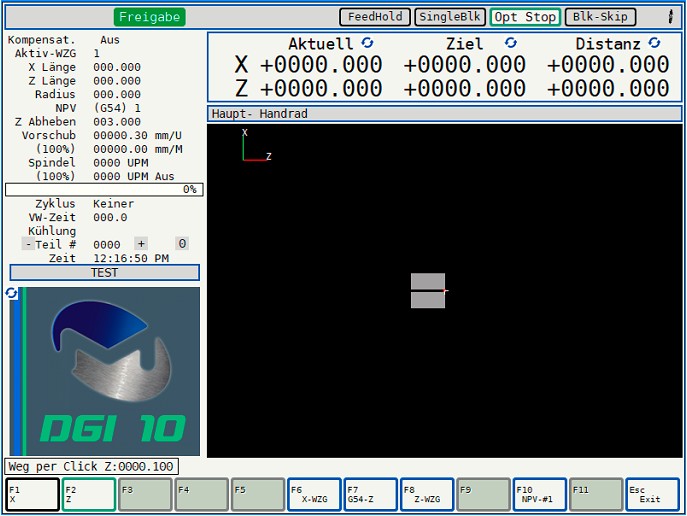Select the F1 X axis softkey
The image size is (687, 516).
(32, 495)
